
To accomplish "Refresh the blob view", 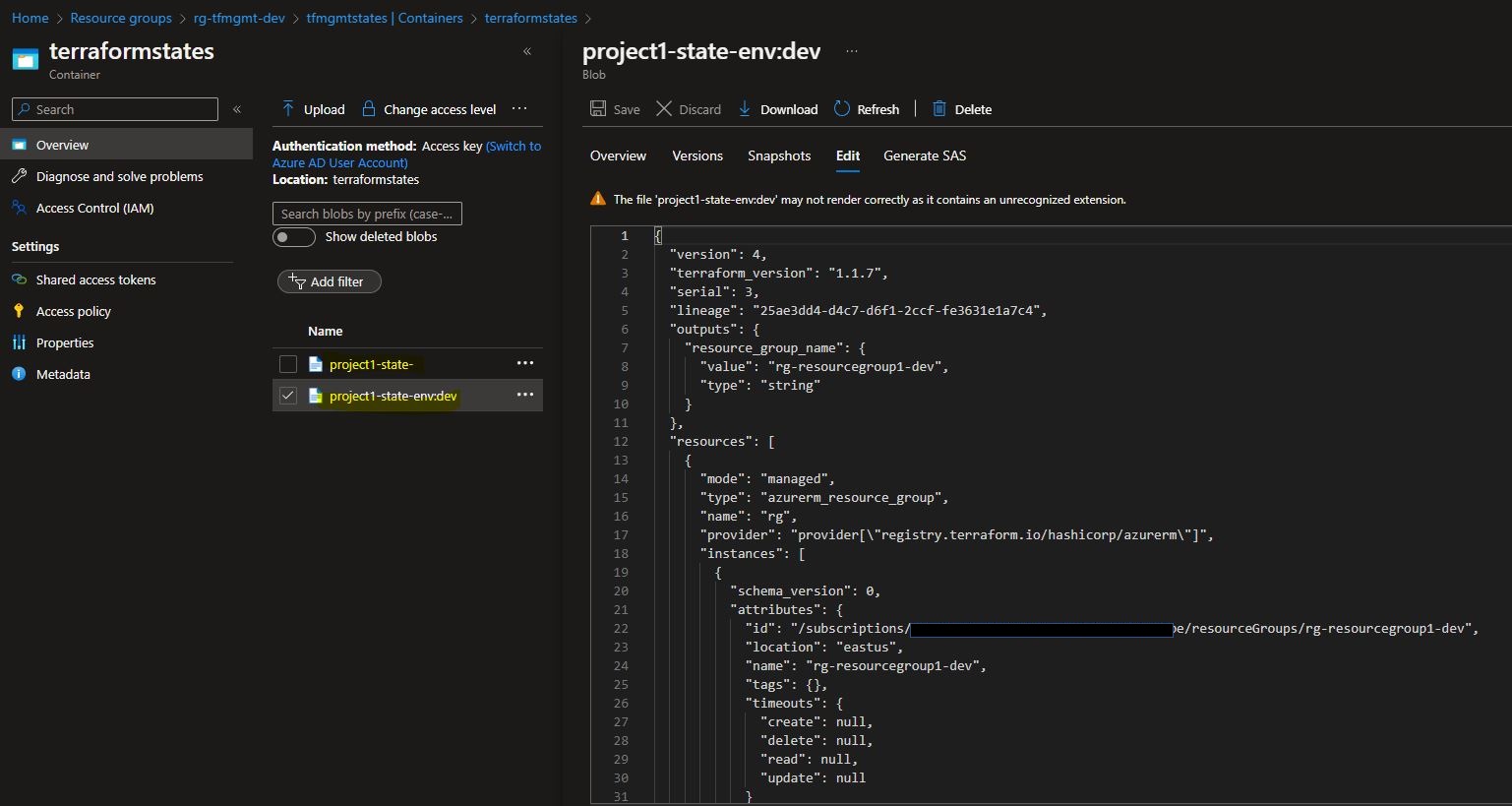I will point(867,109).
